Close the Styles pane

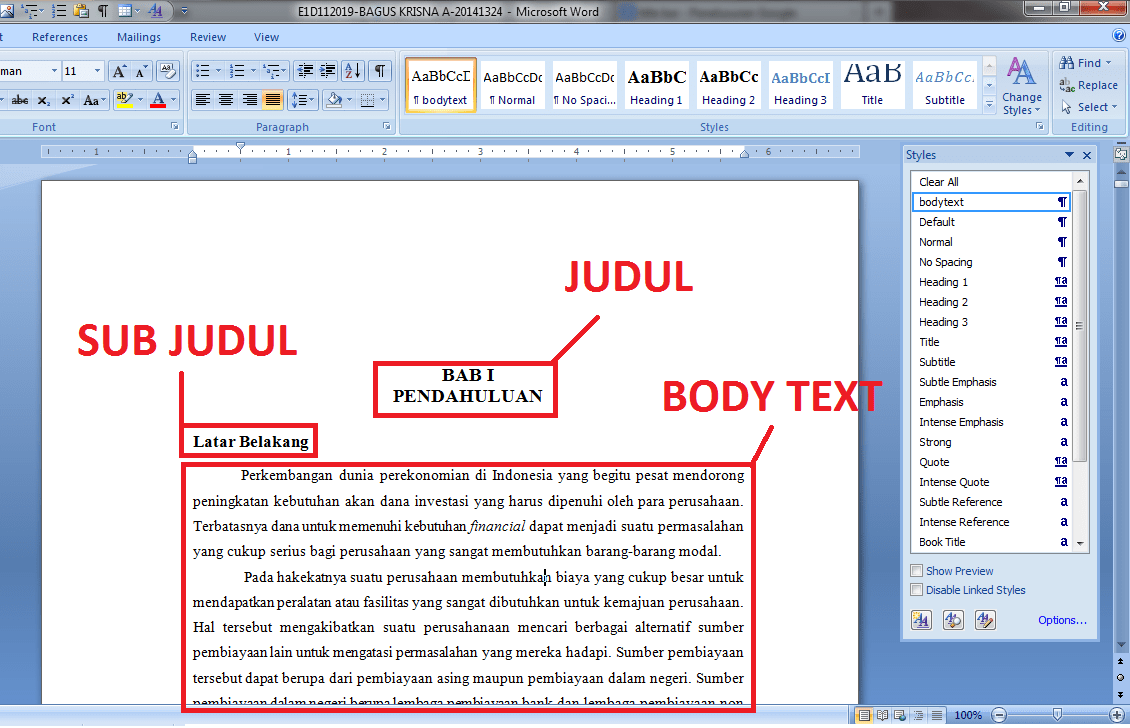click(x=1087, y=155)
